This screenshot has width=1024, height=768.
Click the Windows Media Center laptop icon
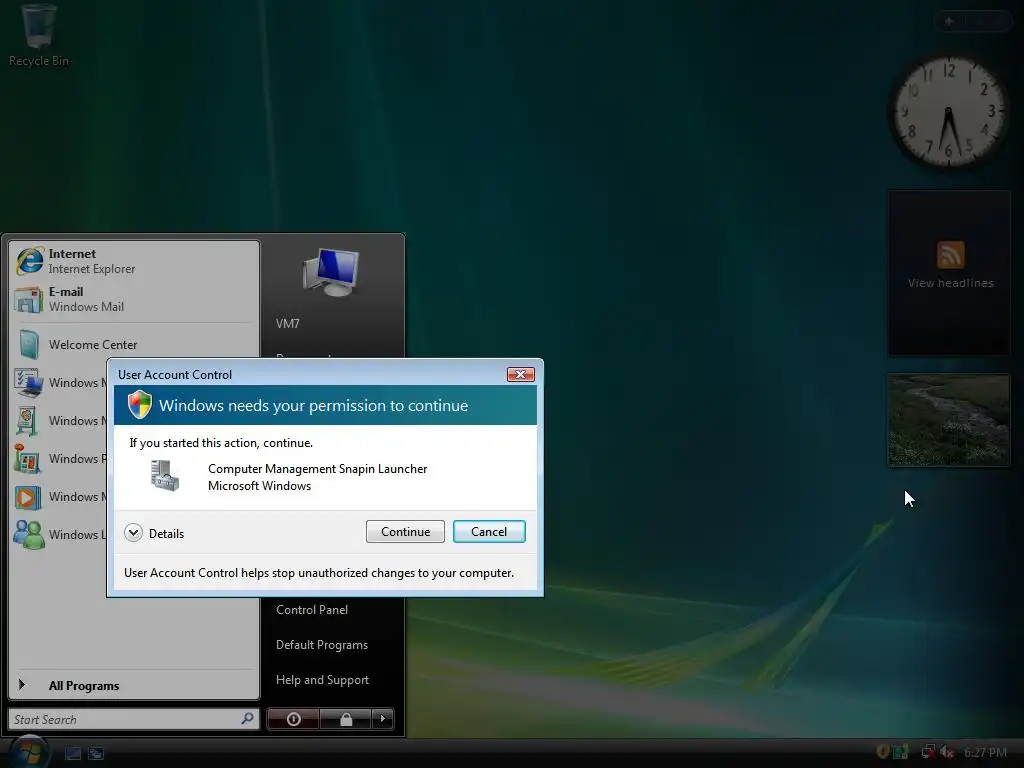pyautogui.click(x=28, y=383)
